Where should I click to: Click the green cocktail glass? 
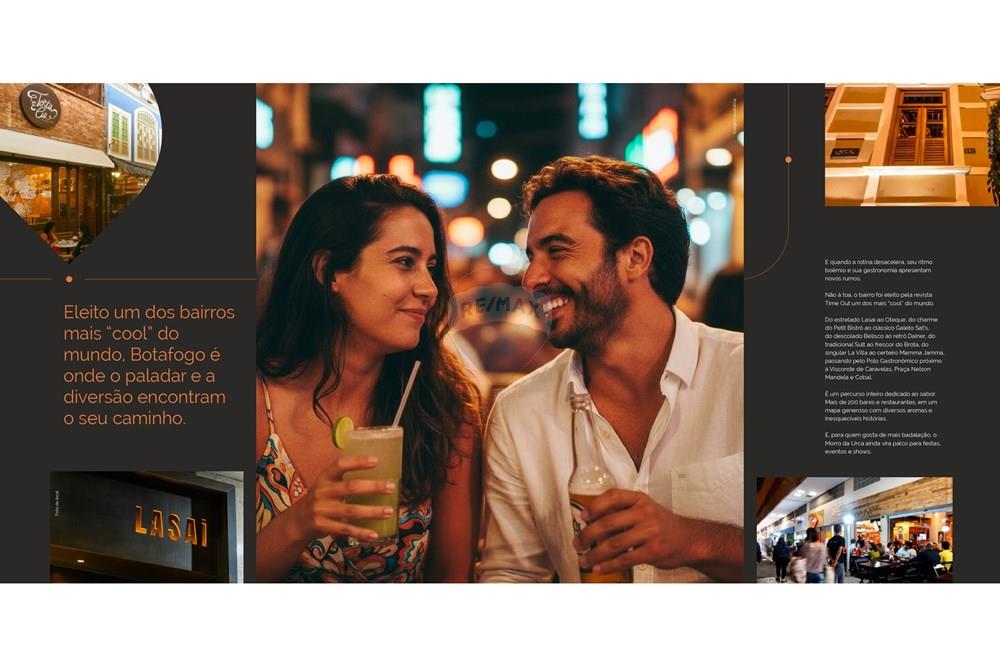(x=374, y=481)
